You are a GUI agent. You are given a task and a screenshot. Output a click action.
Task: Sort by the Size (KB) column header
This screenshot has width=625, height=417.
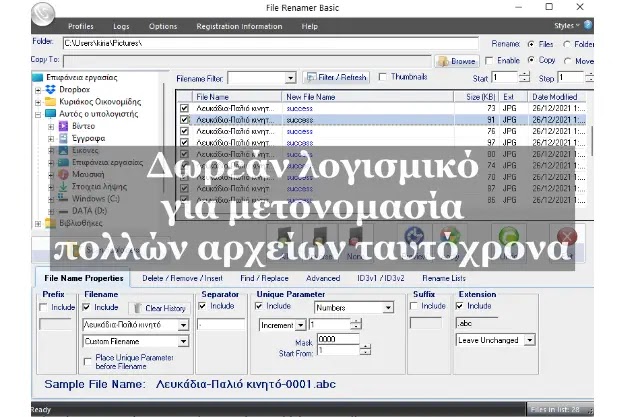477,97
